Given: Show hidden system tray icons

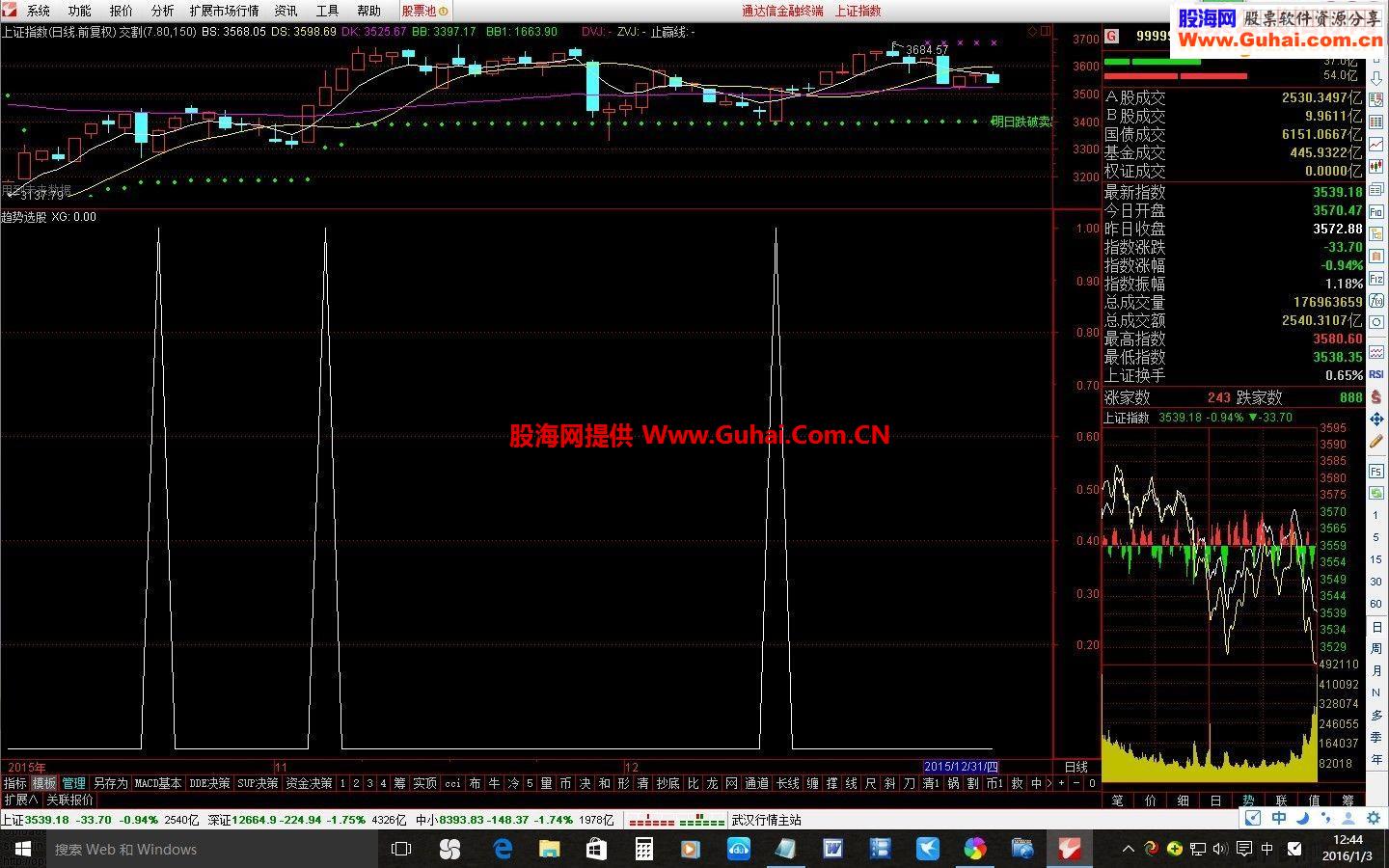Looking at the screenshot, I should [x=1129, y=849].
